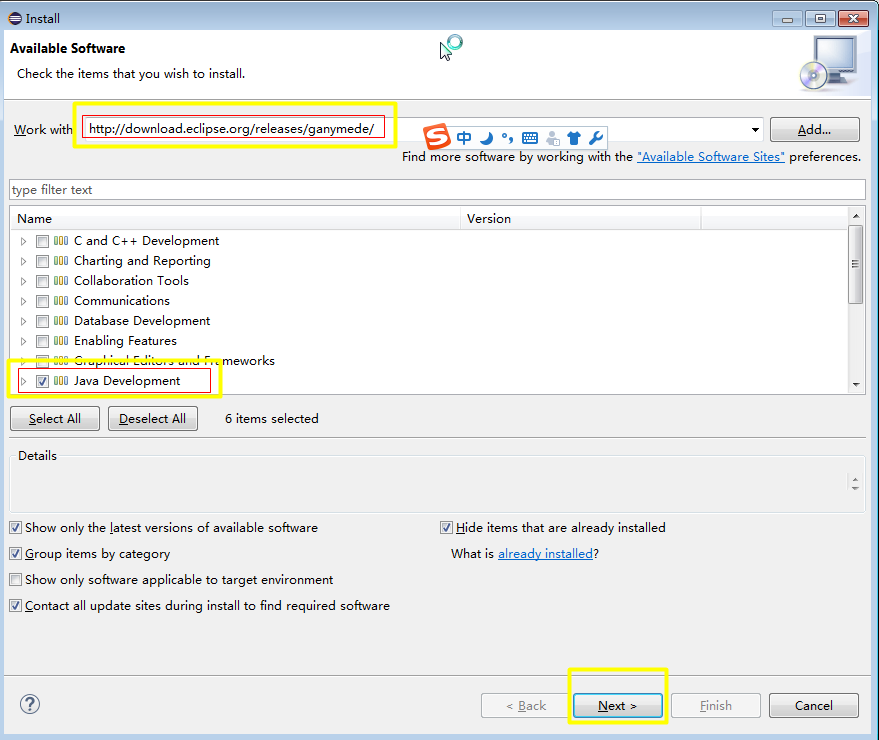Click the Charting and Reporting category icon
Screen dimensions: 879x740
pos(61,261)
